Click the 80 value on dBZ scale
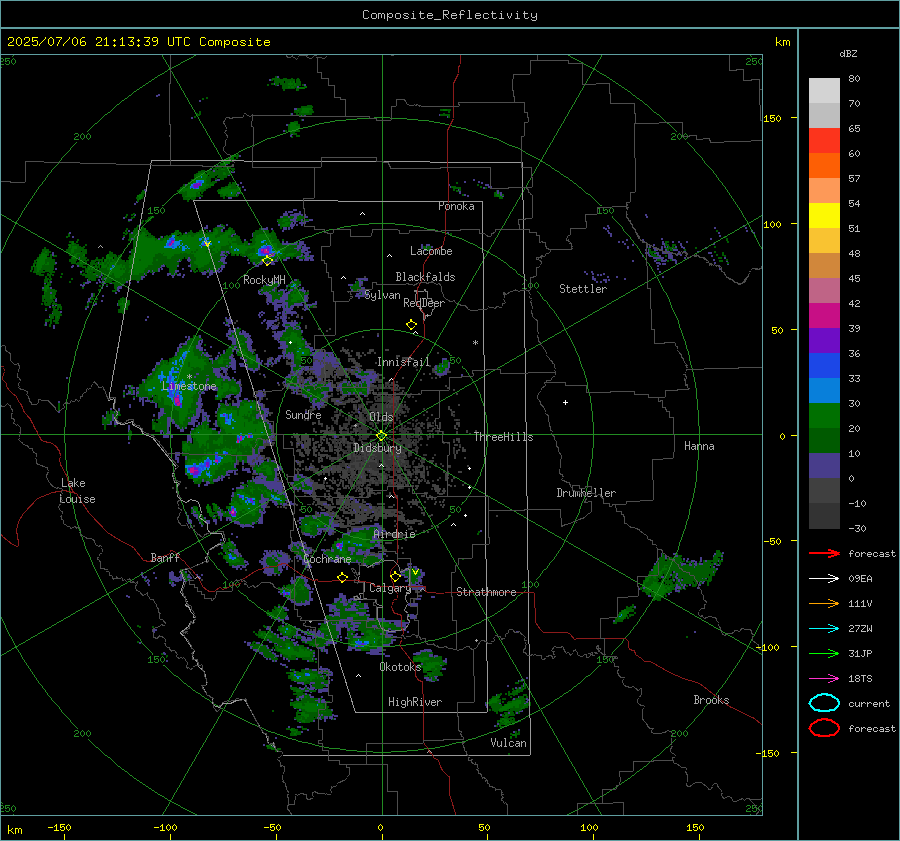 click(854, 79)
